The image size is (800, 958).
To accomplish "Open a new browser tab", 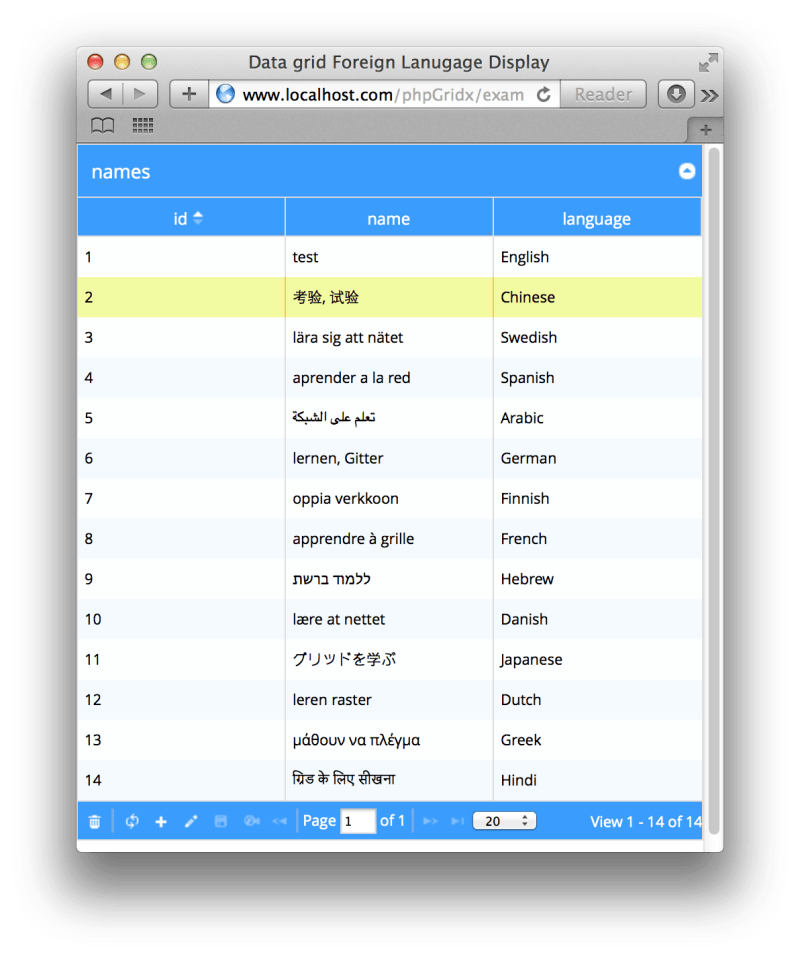I will click(188, 94).
